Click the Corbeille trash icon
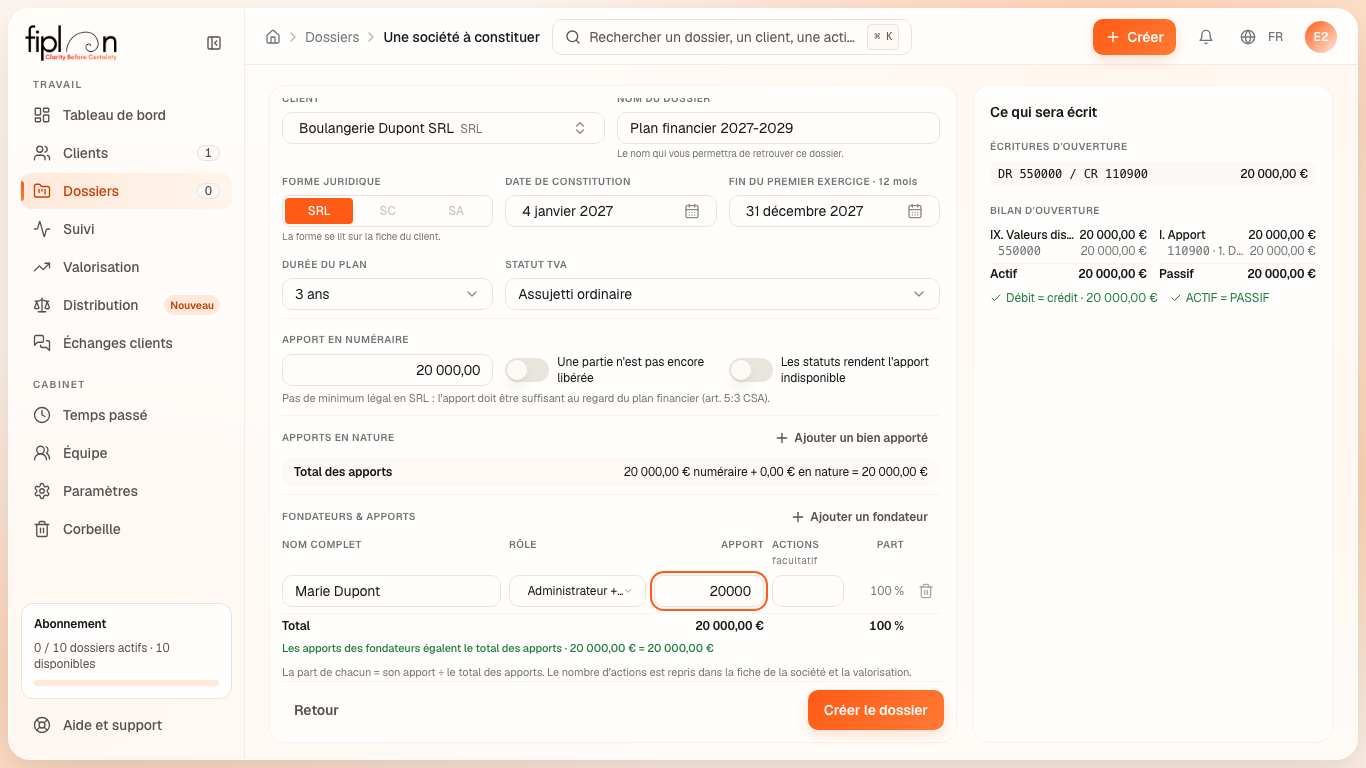The height and width of the screenshot is (768, 1366). (42, 529)
